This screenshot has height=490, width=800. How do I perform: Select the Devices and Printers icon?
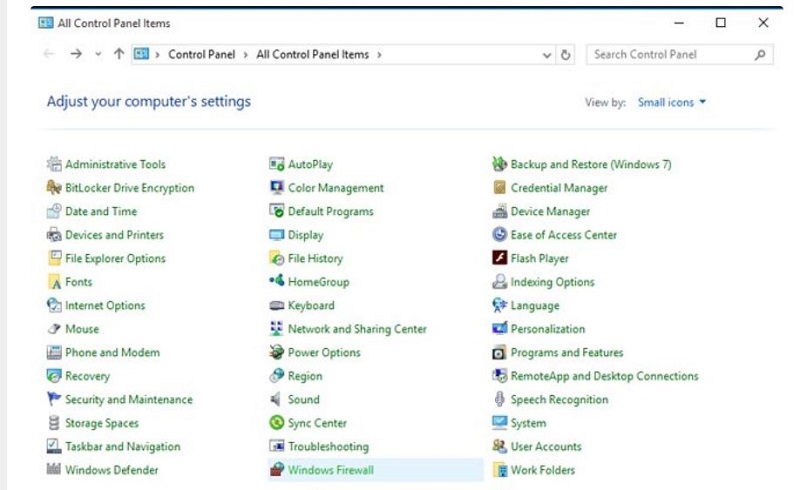tap(54, 234)
